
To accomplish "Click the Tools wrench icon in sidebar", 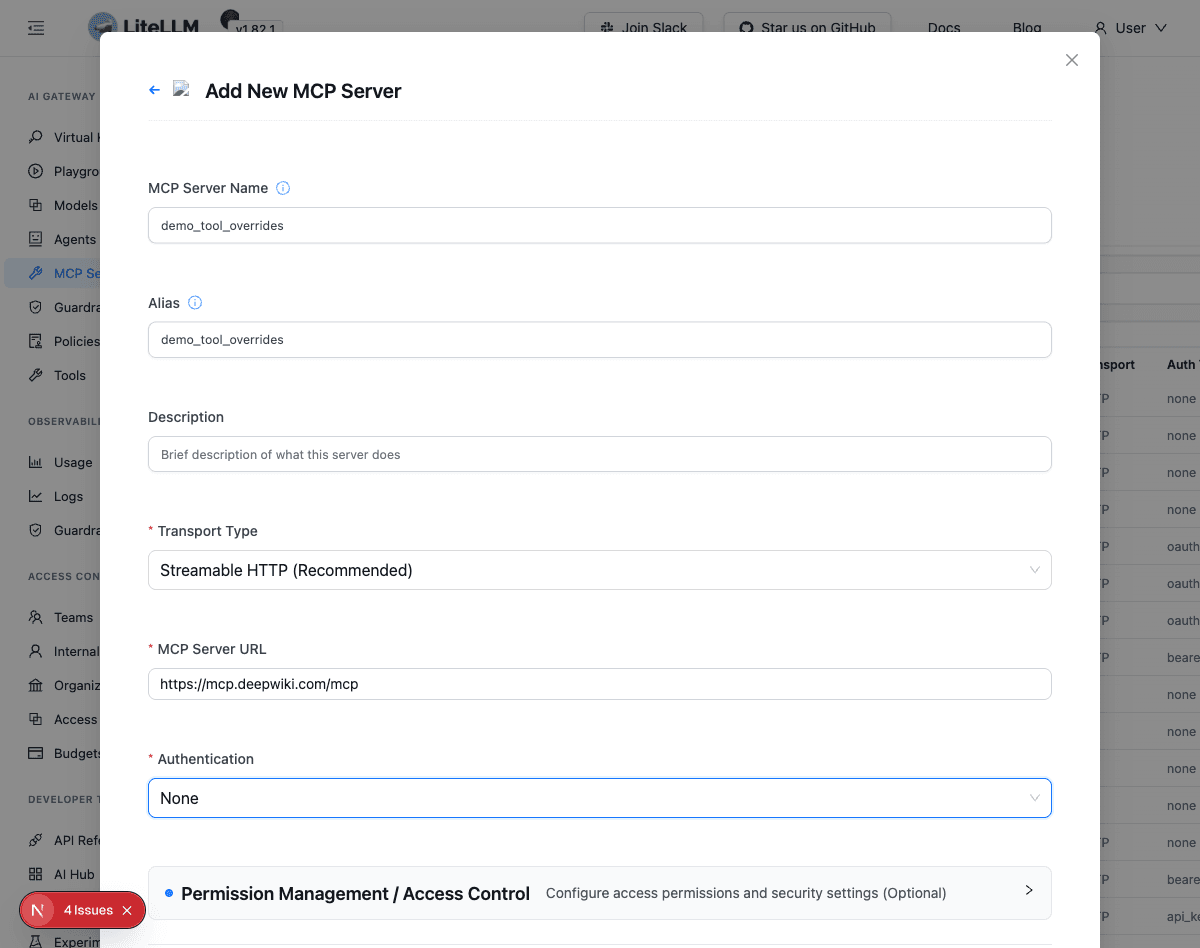I will [x=36, y=375].
